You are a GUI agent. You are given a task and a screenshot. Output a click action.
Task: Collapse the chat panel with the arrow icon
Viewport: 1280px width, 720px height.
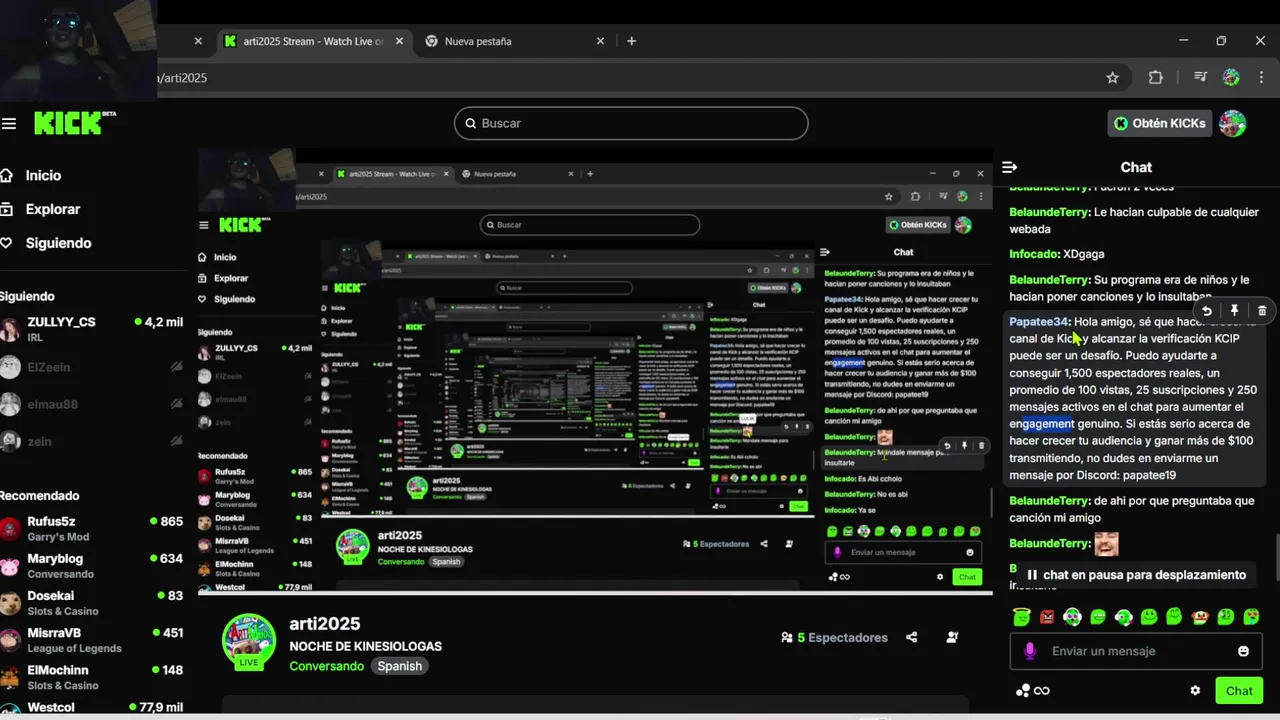pyautogui.click(x=1010, y=167)
